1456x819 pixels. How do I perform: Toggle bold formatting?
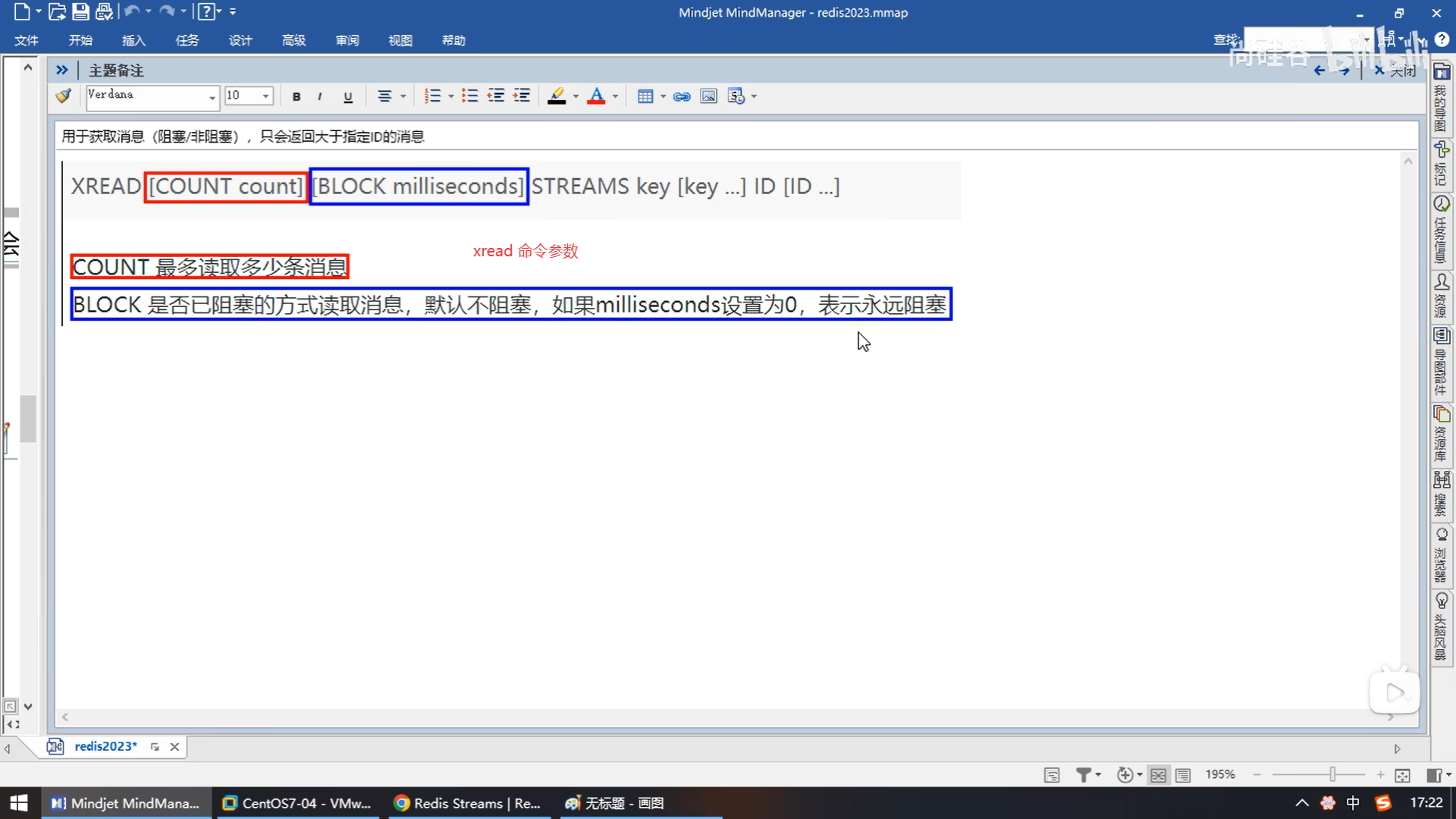pos(297,96)
